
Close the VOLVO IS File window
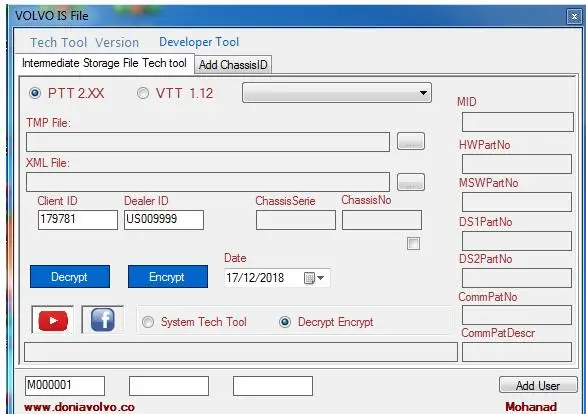coord(574,16)
